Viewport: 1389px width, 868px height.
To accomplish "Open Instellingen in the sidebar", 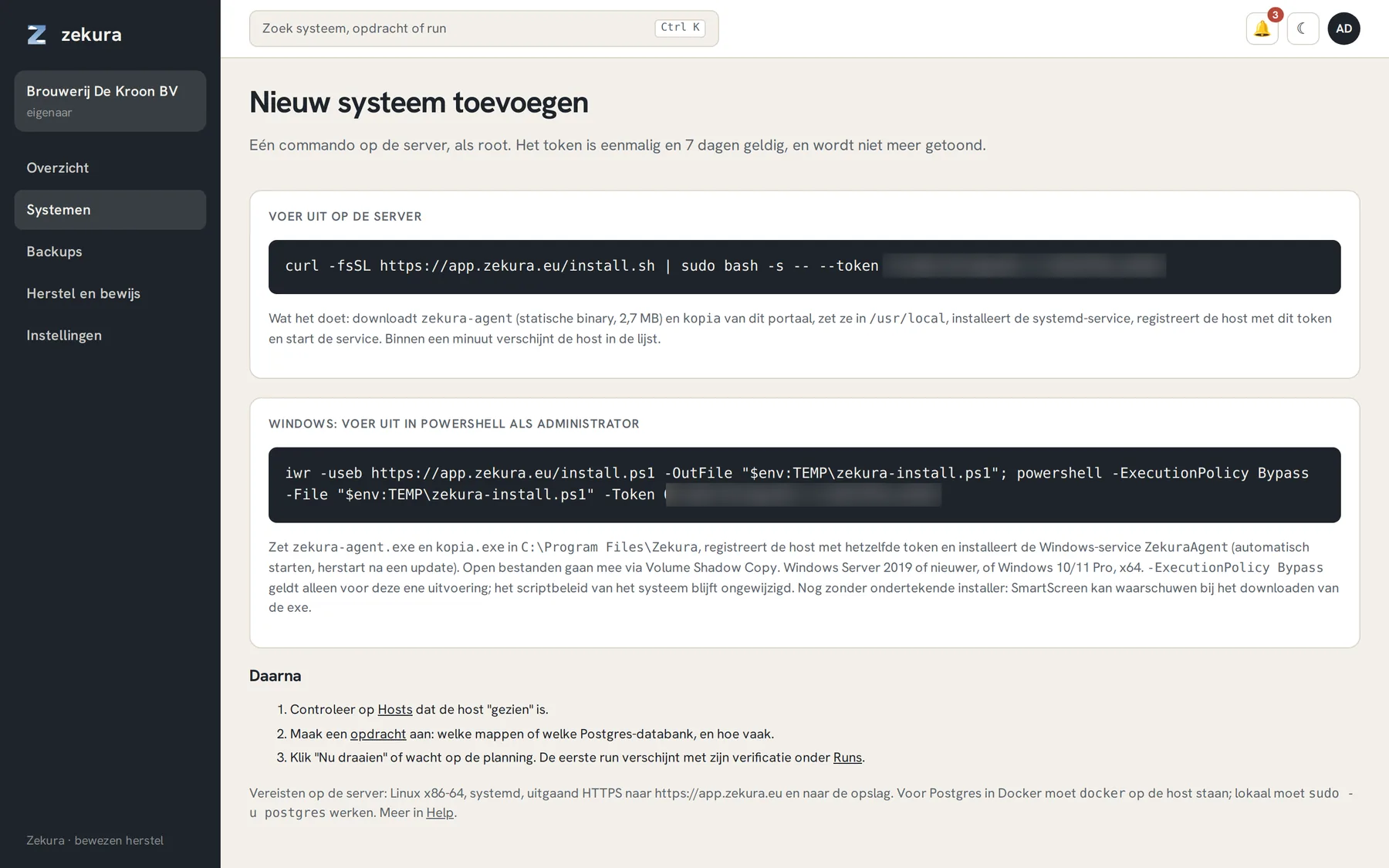I will coord(110,335).
